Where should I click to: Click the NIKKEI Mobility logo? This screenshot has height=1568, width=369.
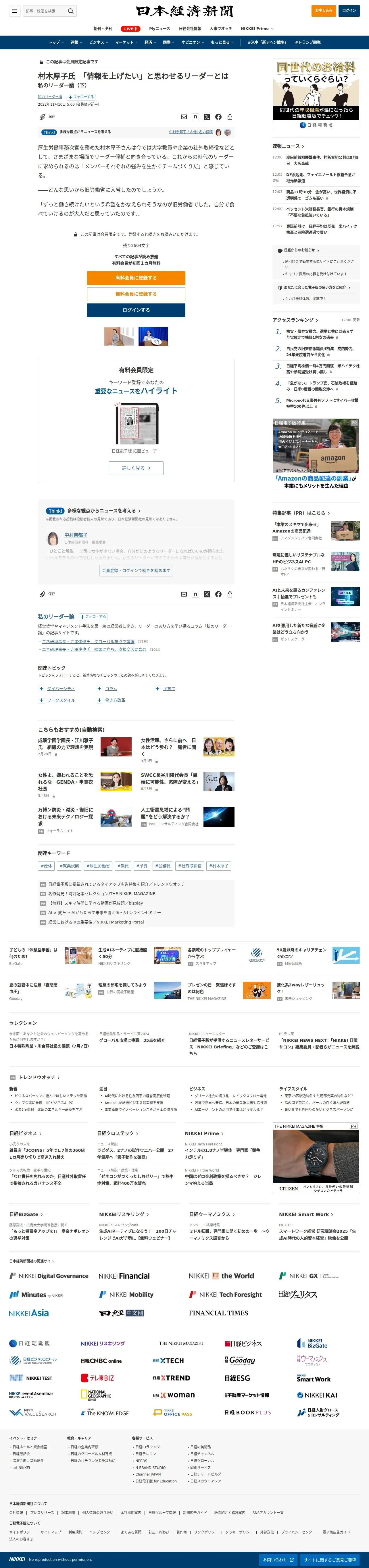click(x=127, y=1294)
